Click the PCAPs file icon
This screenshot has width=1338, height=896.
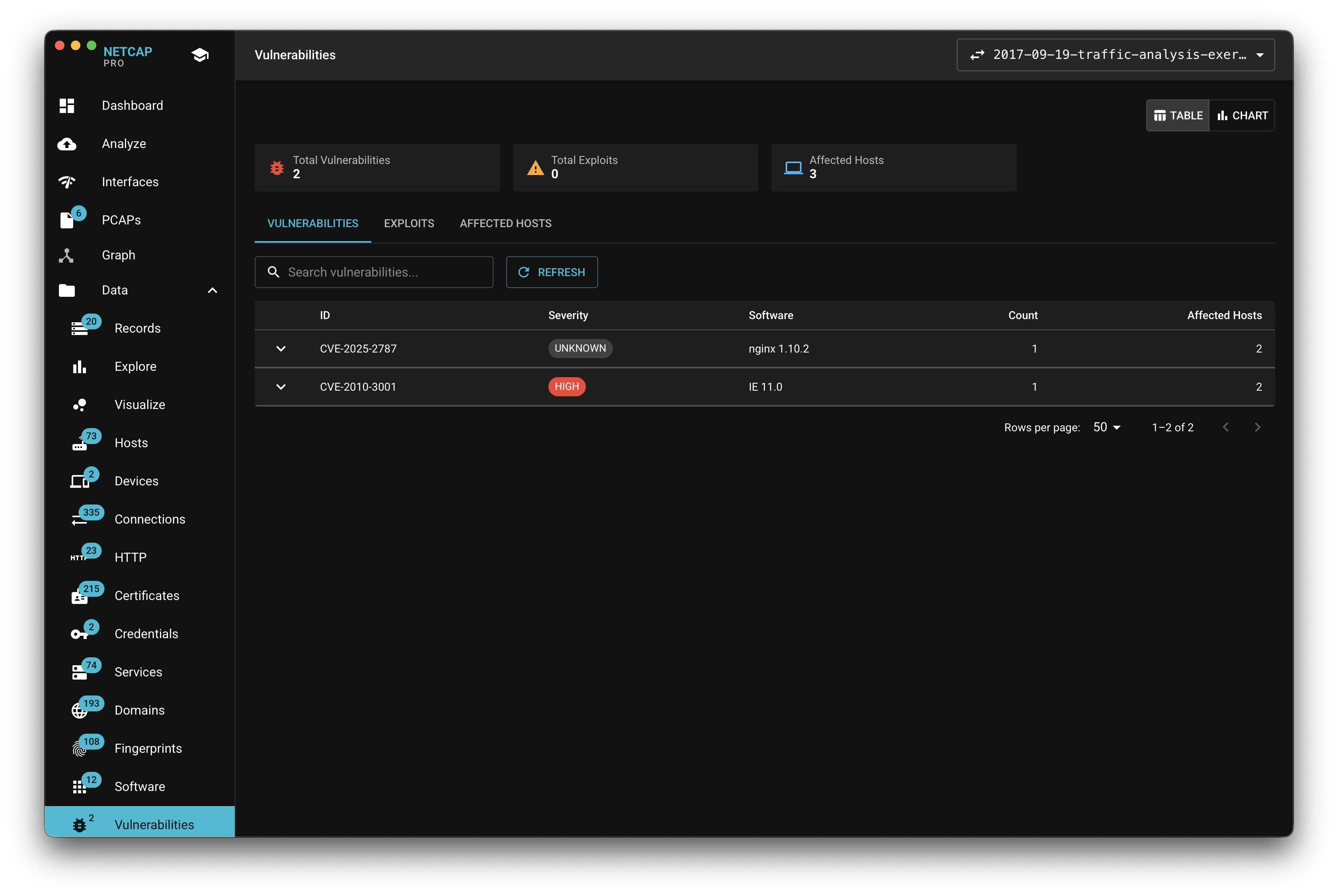[x=67, y=220]
